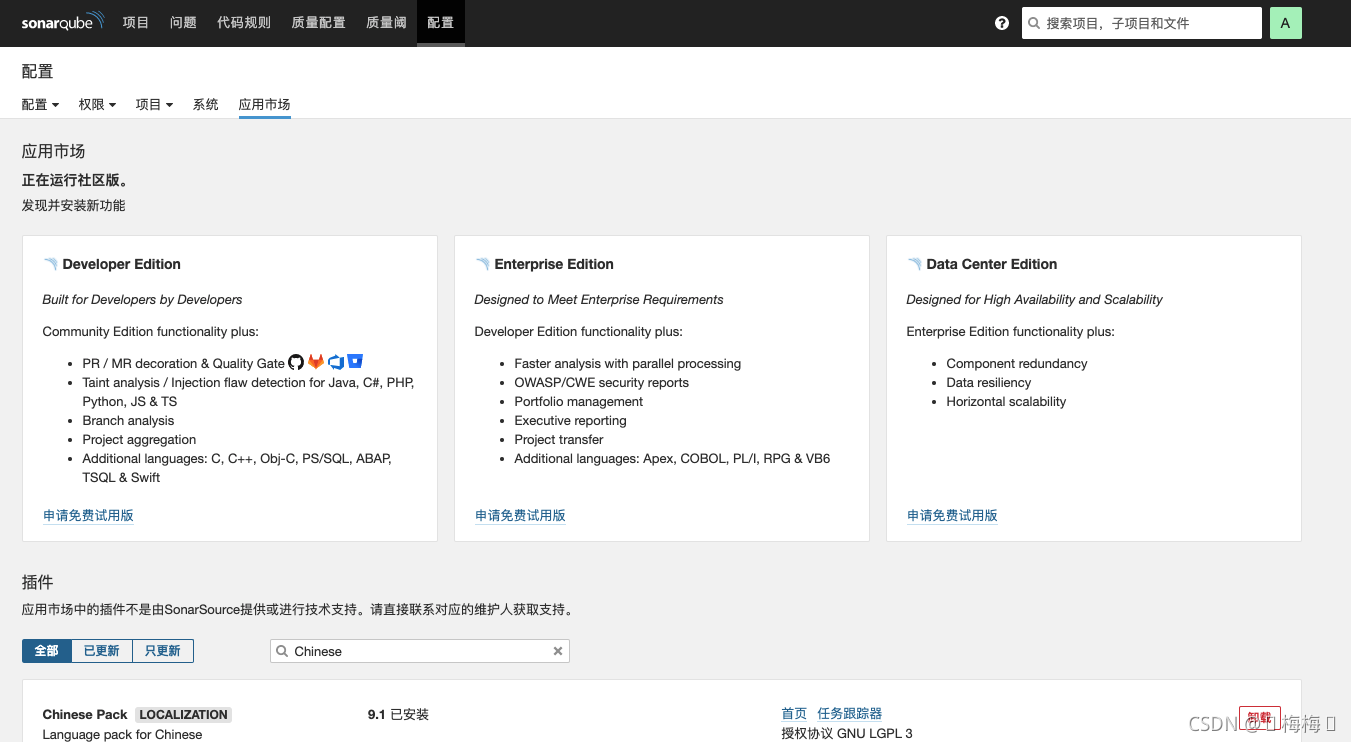Click the 9.1 已安装 version text
The height and width of the screenshot is (742, 1351).
tap(398, 714)
